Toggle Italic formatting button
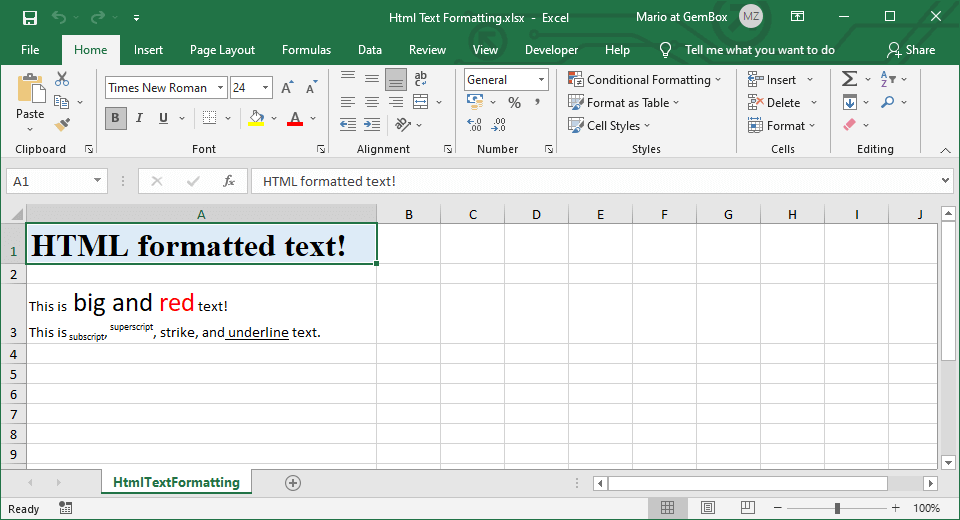Screen dimensions: 960x520 coord(138,118)
